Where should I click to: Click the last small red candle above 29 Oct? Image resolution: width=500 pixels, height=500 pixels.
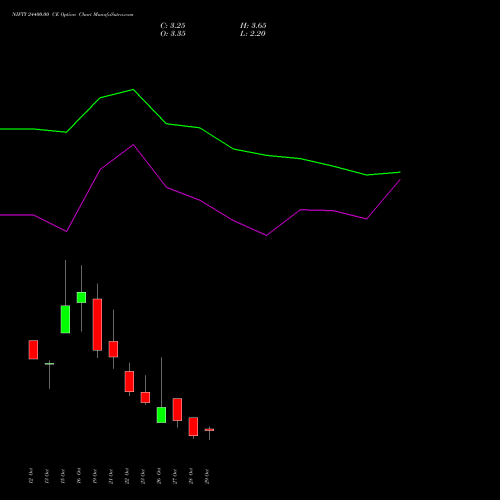point(209,430)
